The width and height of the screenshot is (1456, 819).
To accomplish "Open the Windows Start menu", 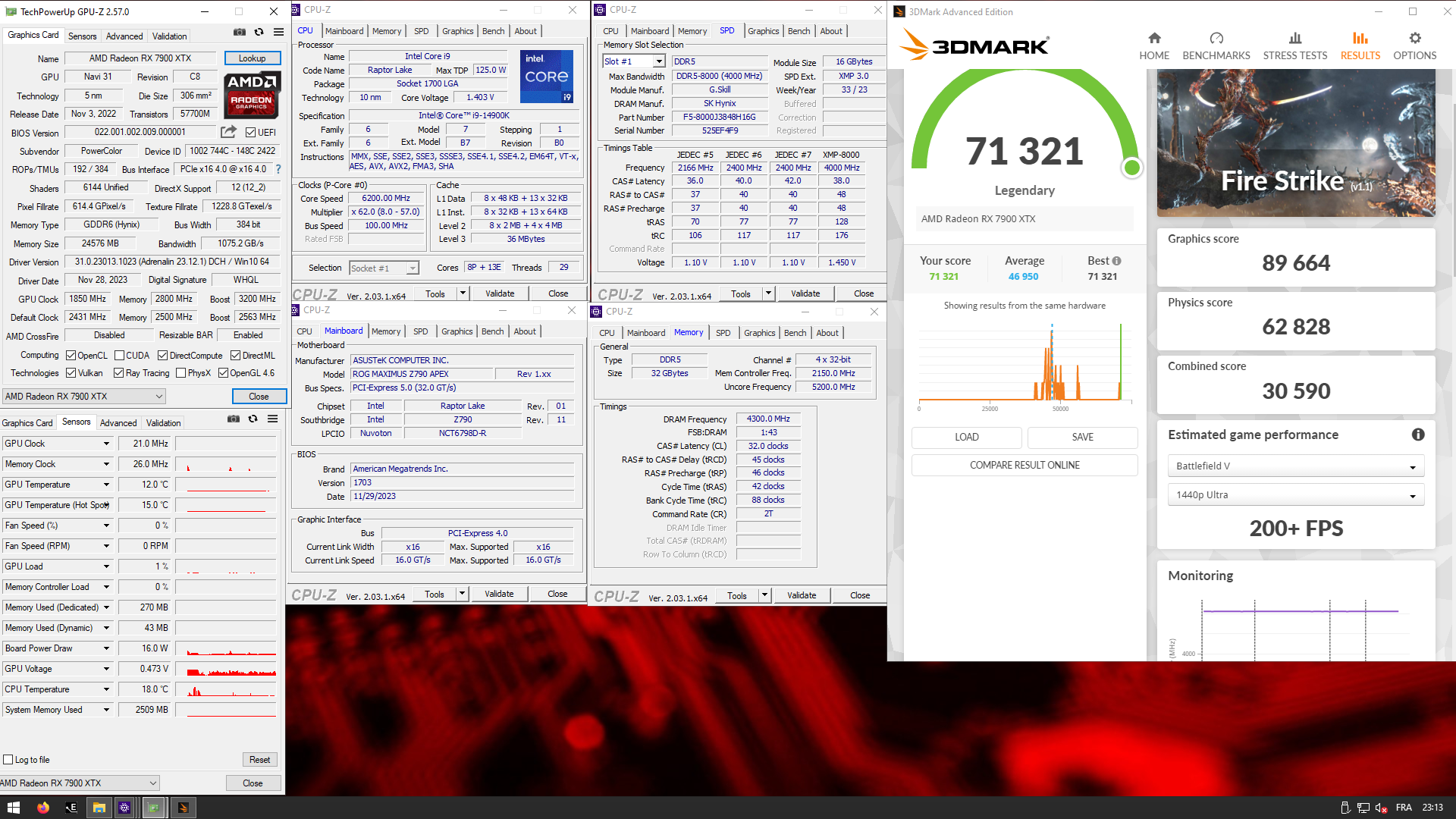I will coord(13,808).
